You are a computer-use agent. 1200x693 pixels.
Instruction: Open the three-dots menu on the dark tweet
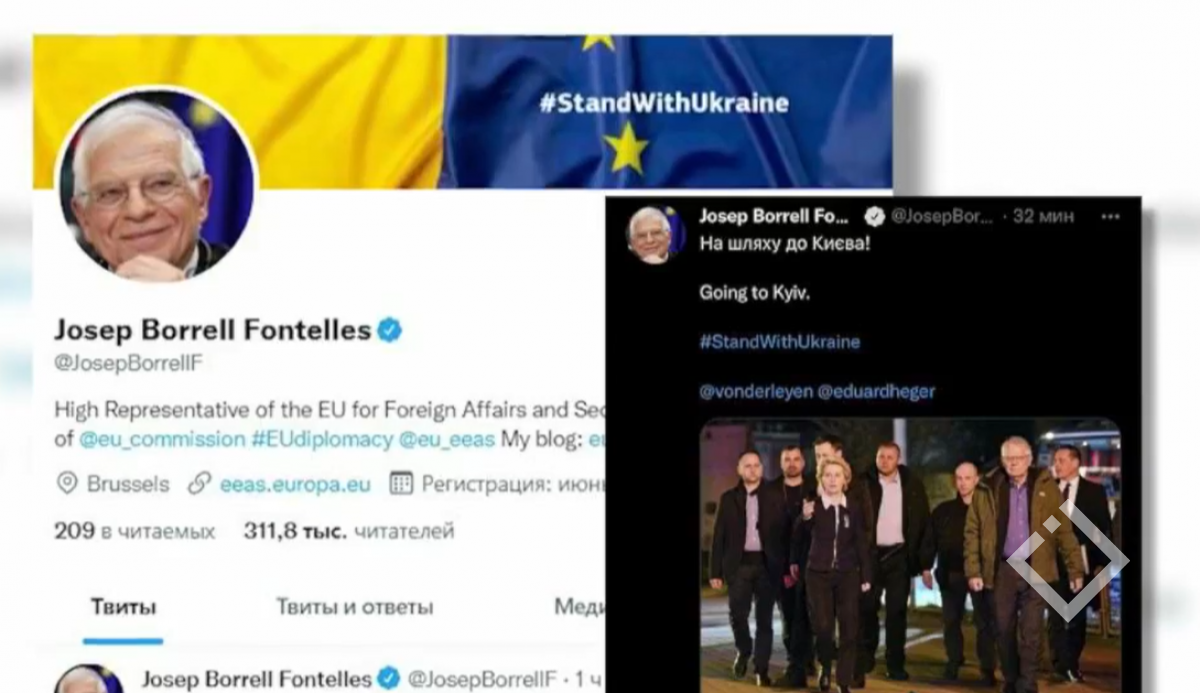coord(1110,216)
